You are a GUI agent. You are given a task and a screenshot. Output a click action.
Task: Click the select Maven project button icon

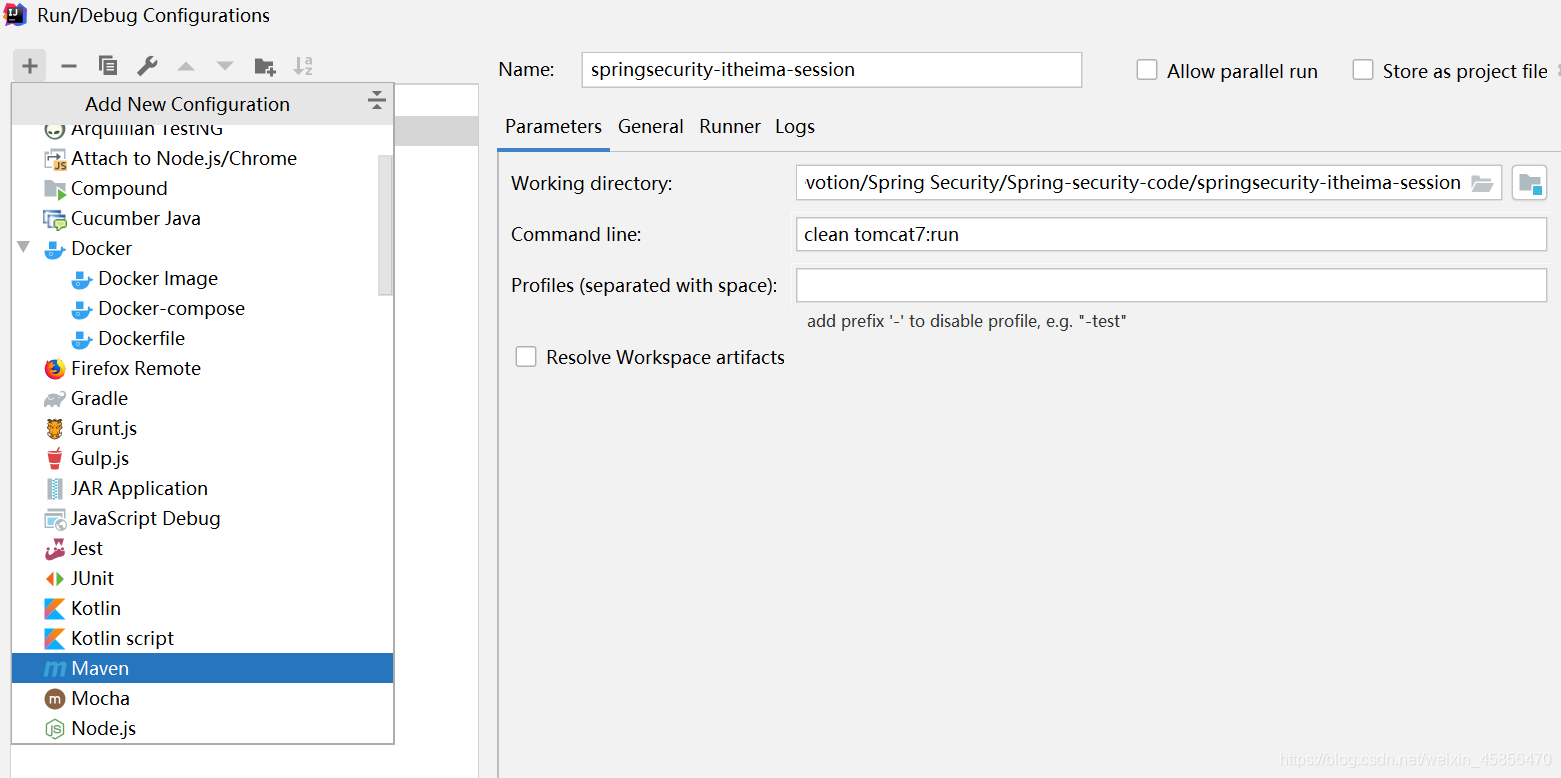coord(1529,183)
